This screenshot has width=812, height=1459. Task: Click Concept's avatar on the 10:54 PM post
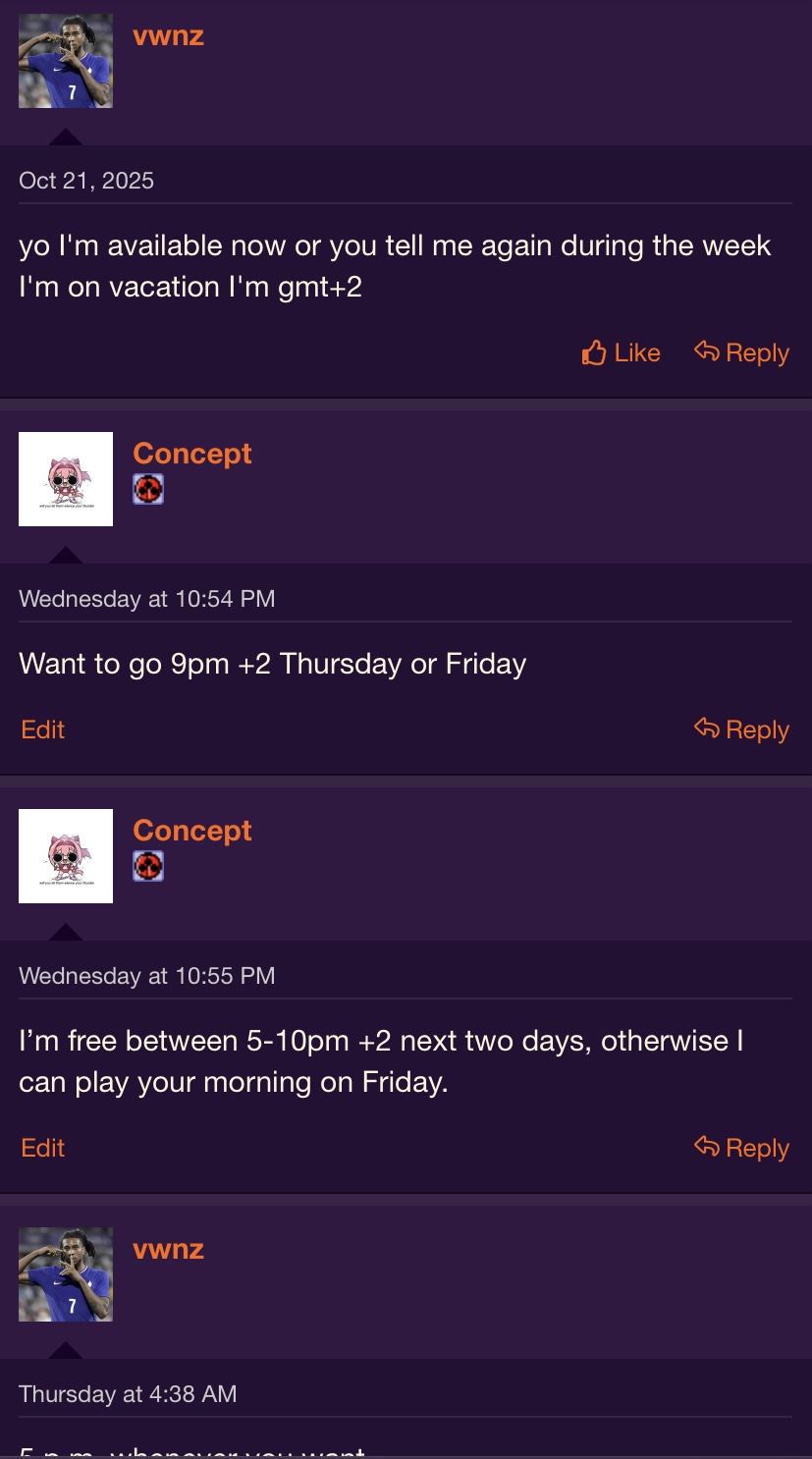click(x=66, y=479)
